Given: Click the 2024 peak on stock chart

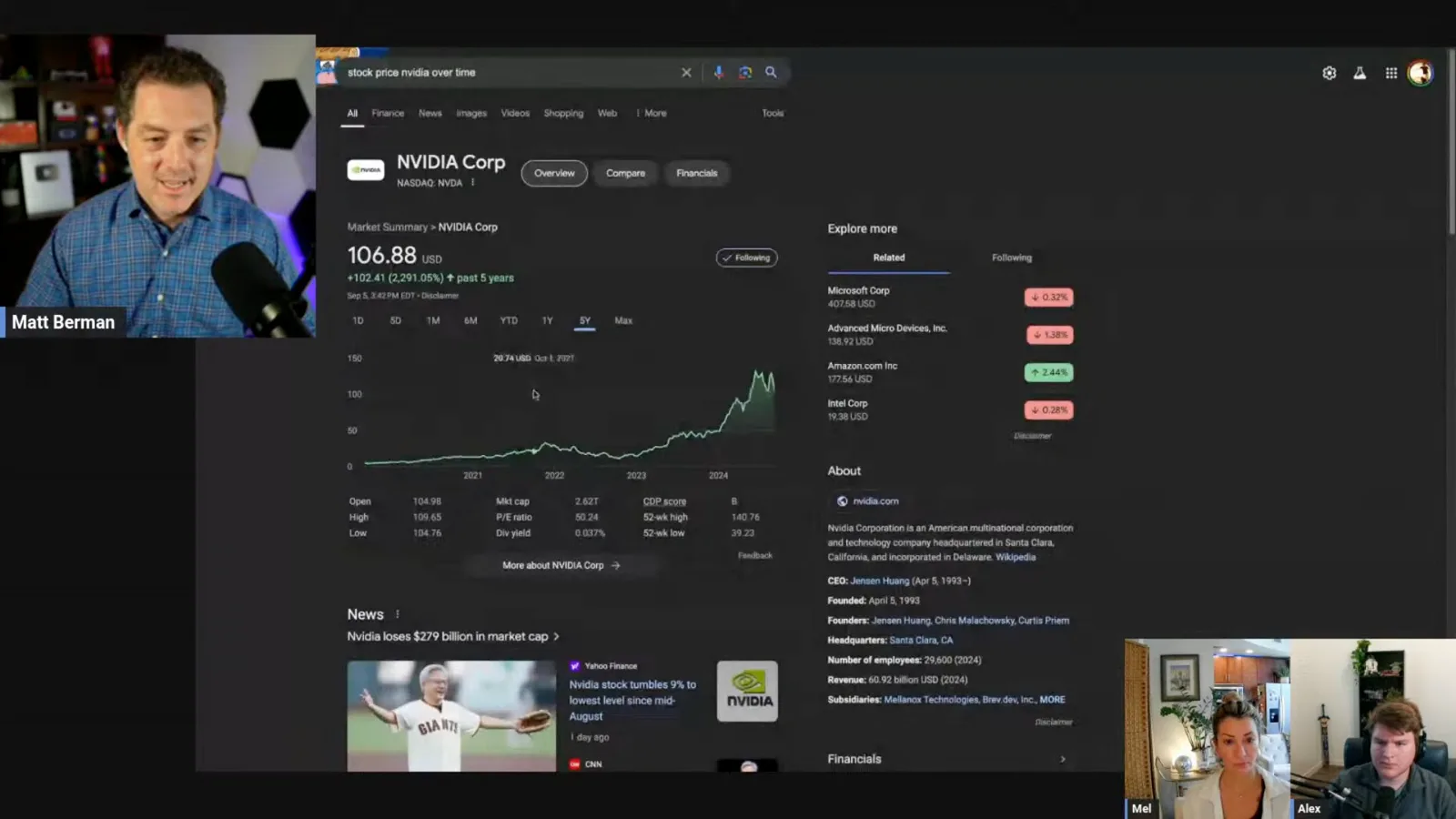Looking at the screenshot, I should tap(756, 371).
